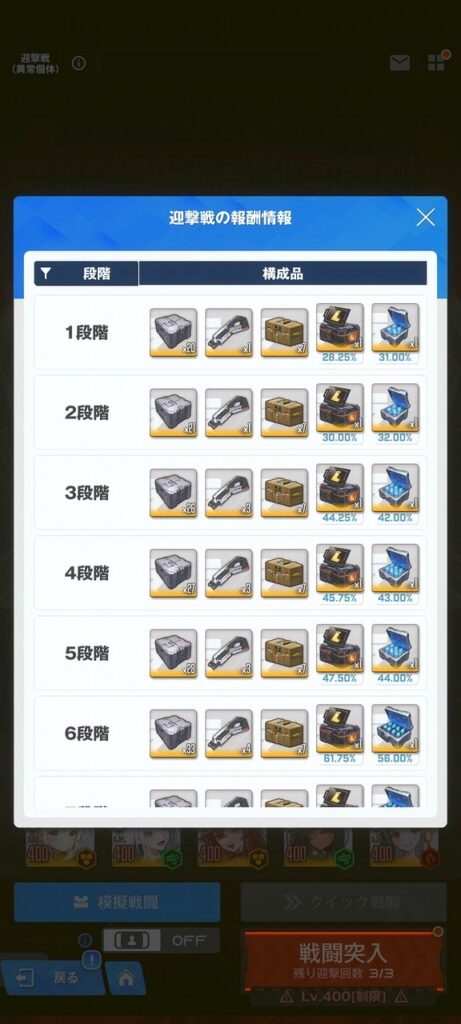461x1024 pixels.
Task: Go back with the 戻る button
Action: point(52,977)
